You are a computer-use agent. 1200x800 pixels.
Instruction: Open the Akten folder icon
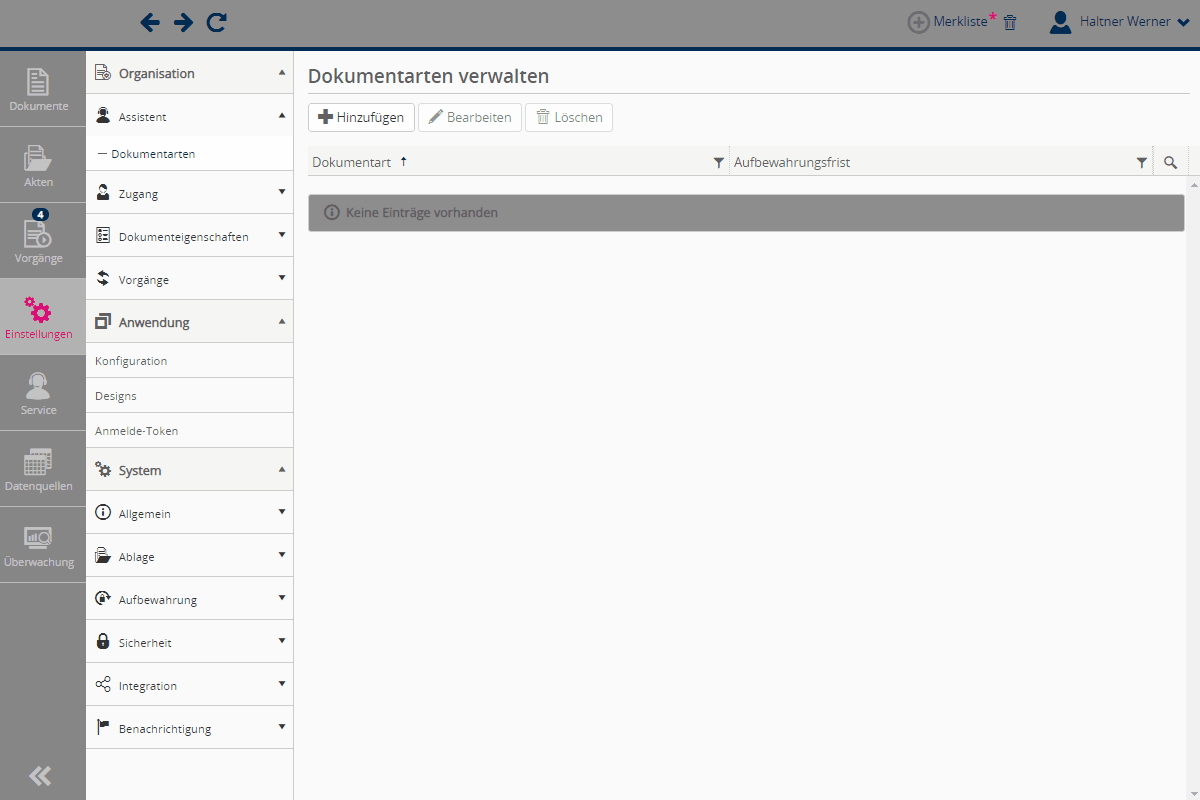(39, 165)
